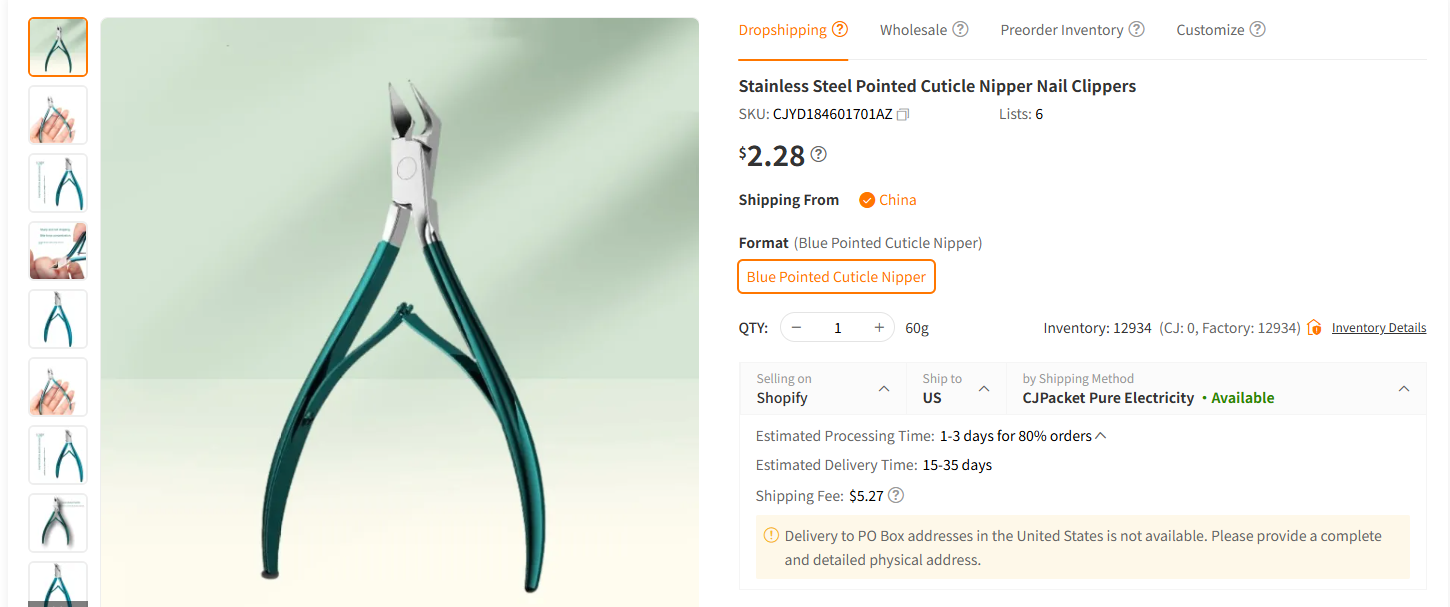Open the Customize help icon
1450x607 pixels.
point(1258,29)
